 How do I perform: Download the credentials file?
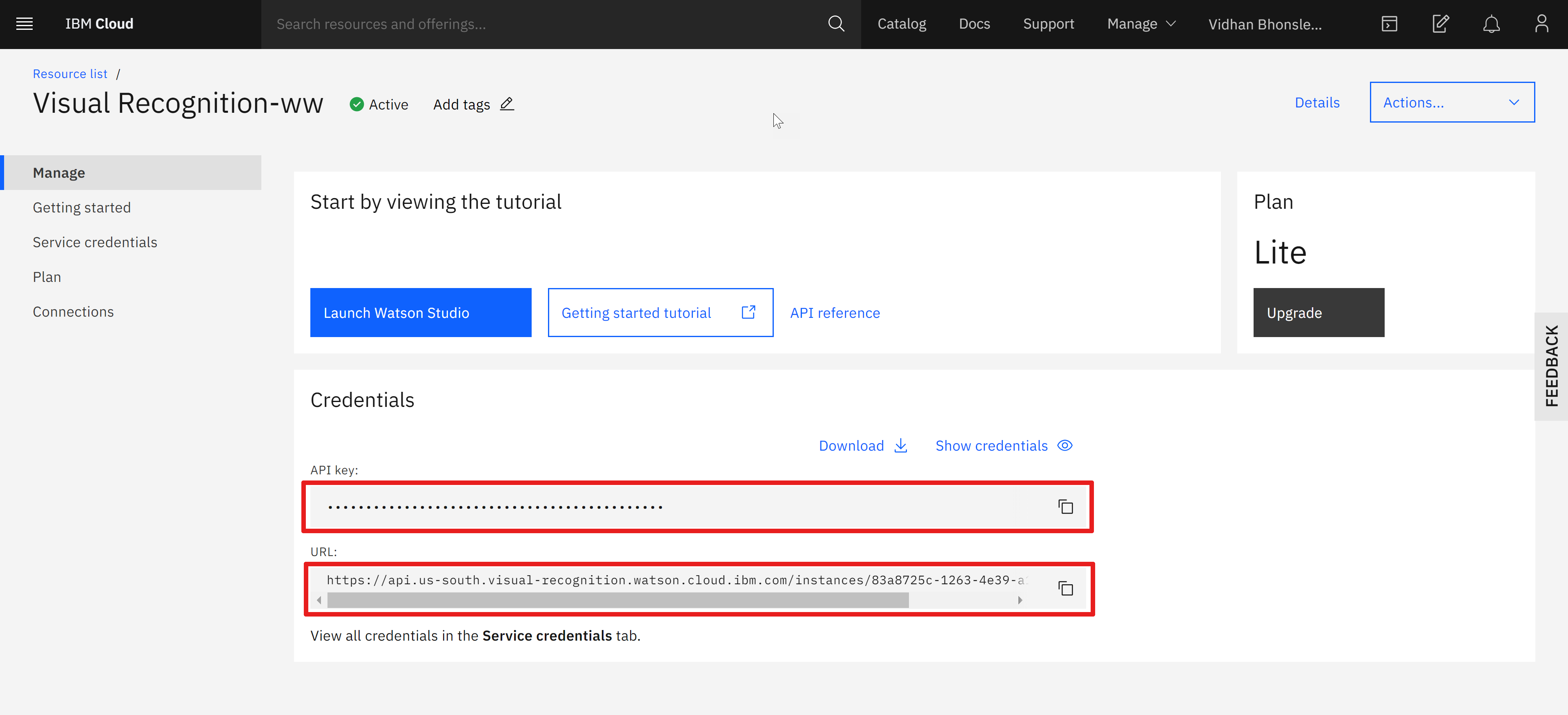863,446
